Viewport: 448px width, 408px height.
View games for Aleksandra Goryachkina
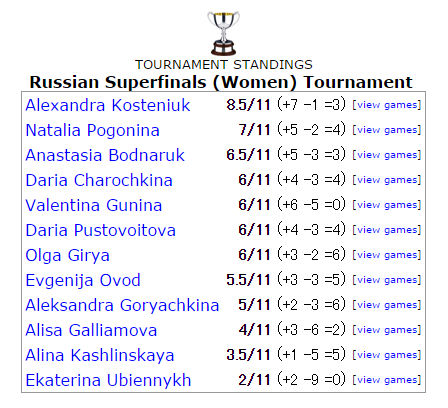pos(387,305)
